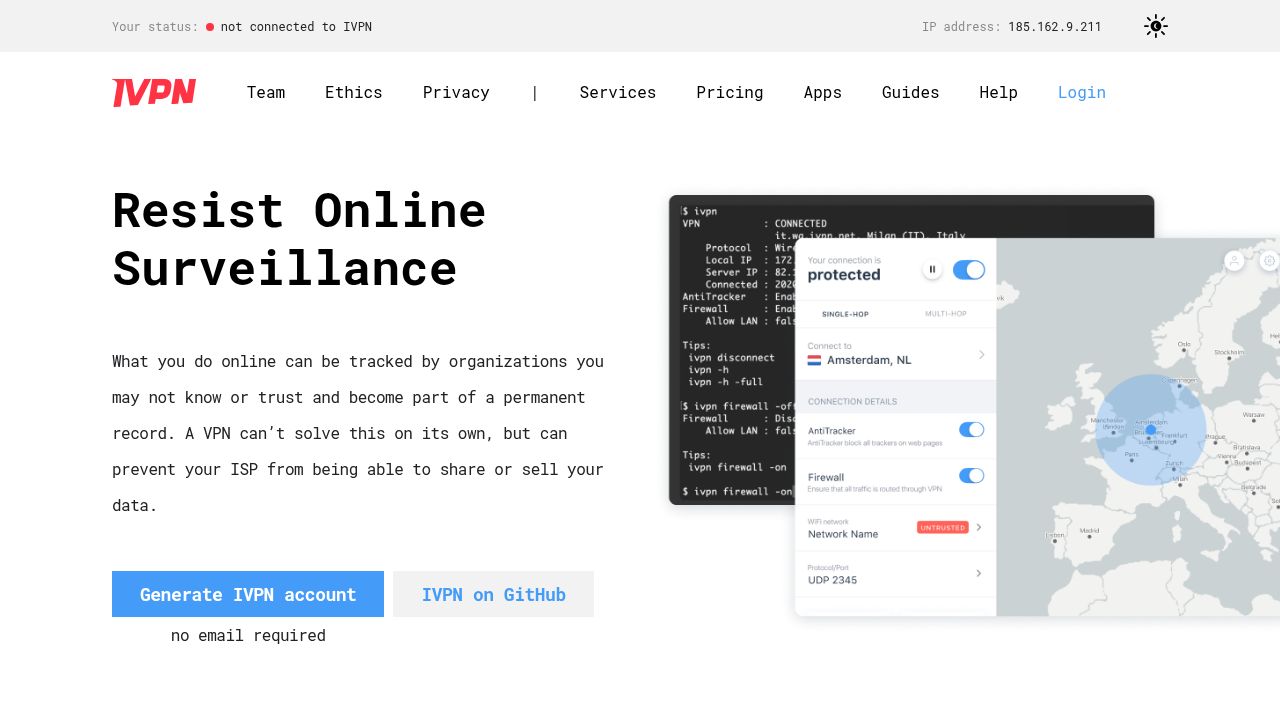Open the Team page
Image resolution: width=1280 pixels, height=720 pixels.
click(x=266, y=92)
